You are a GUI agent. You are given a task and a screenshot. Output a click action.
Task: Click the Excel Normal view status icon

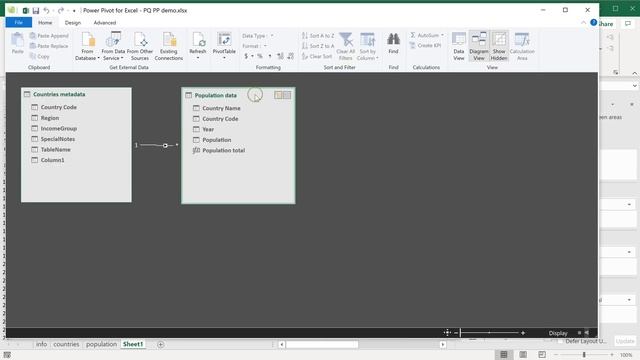pos(504,355)
